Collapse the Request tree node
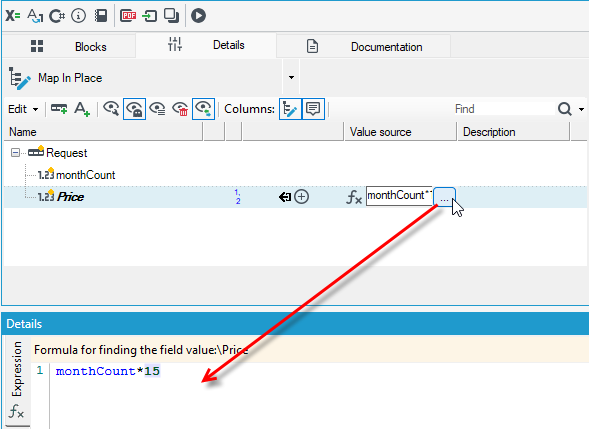Screen dimensions: 589x429 tap(15, 153)
